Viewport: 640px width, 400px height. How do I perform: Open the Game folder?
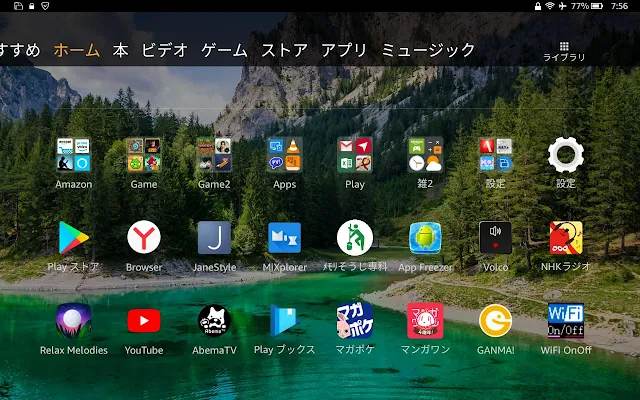(x=144, y=155)
